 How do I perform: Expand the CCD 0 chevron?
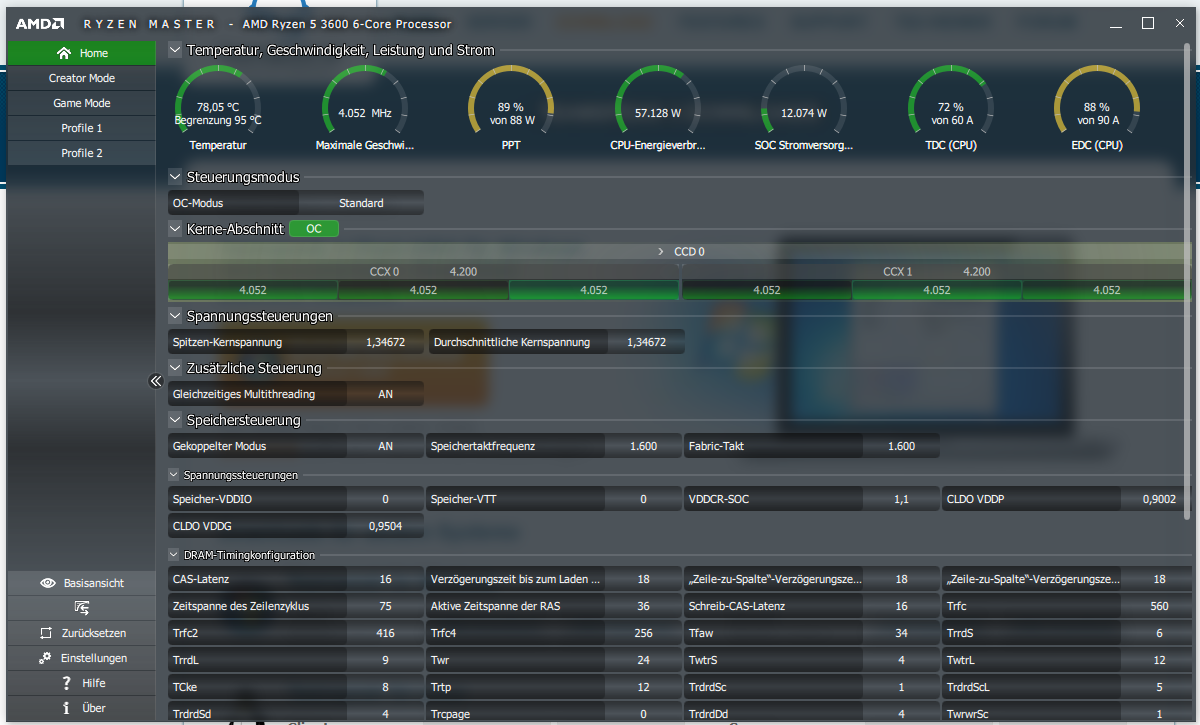[661, 252]
